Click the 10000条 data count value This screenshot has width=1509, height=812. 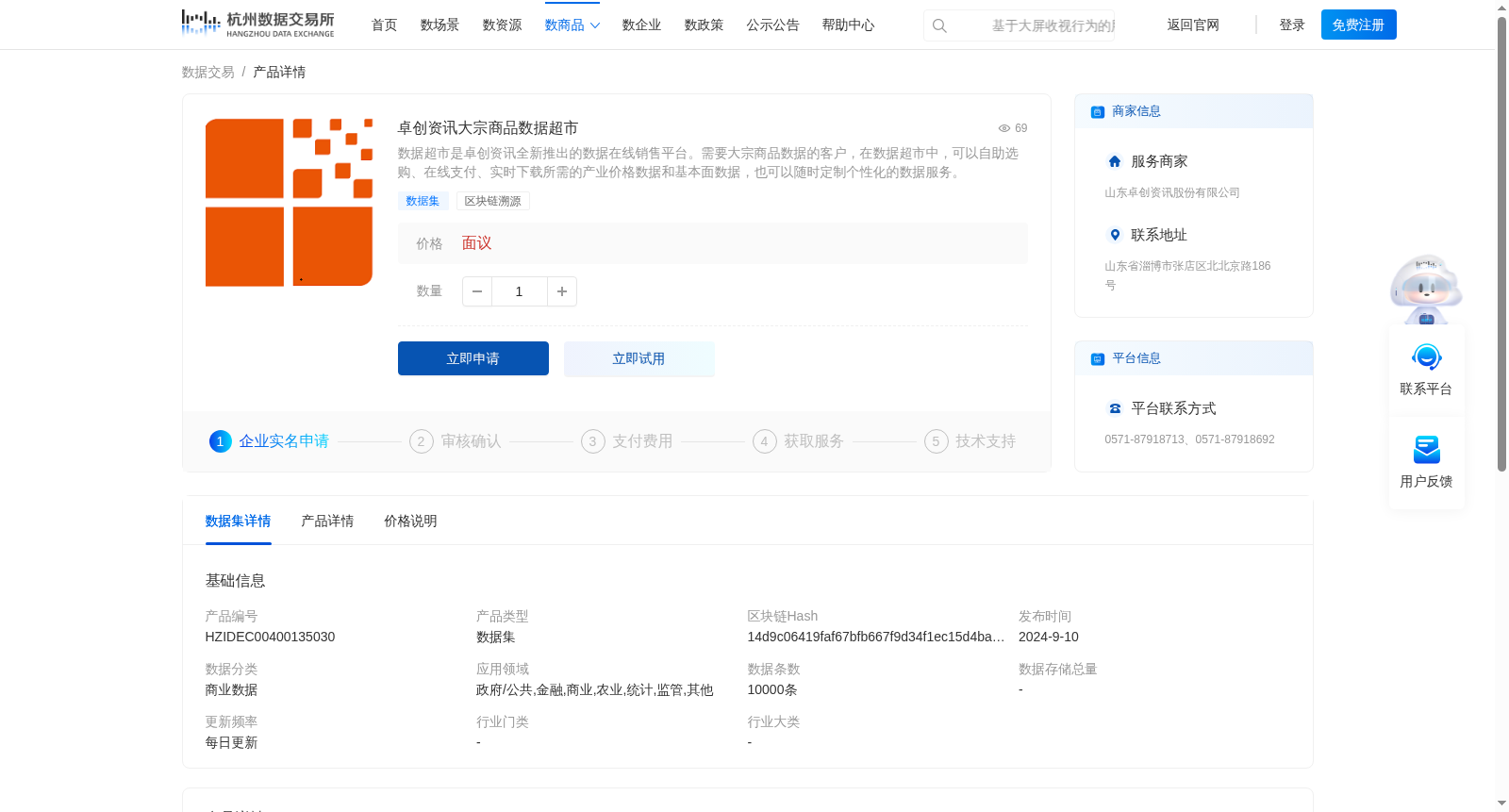point(772,690)
